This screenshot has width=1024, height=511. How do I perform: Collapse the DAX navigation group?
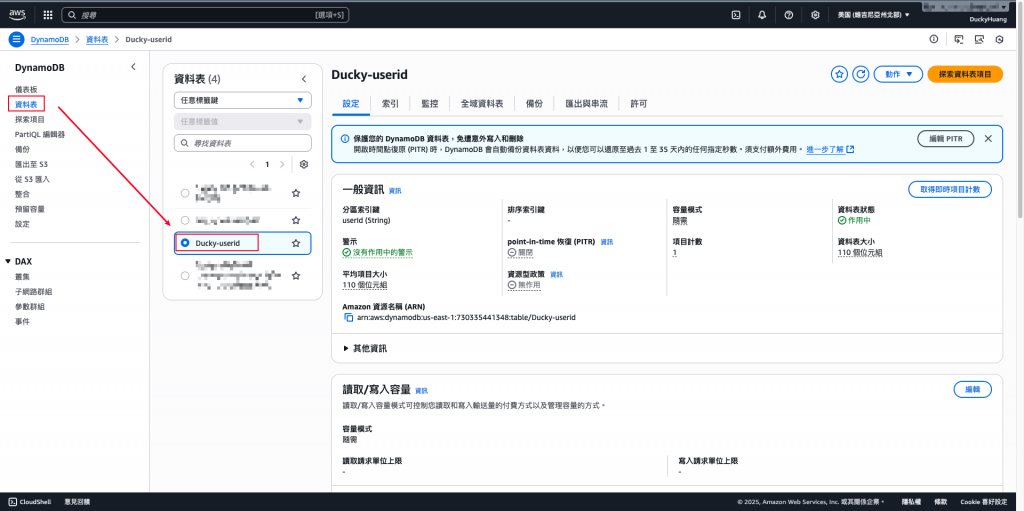click(x=8, y=261)
